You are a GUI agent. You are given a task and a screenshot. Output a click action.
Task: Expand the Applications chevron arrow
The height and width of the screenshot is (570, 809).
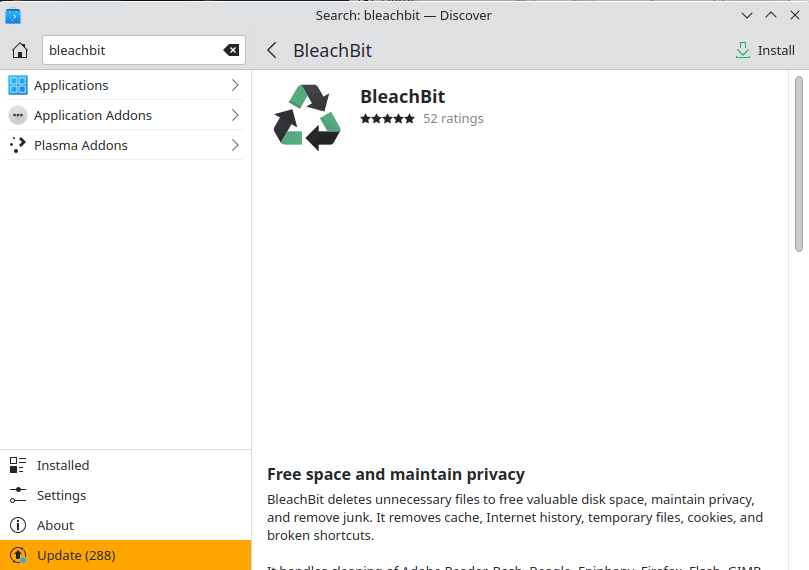(x=235, y=85)
